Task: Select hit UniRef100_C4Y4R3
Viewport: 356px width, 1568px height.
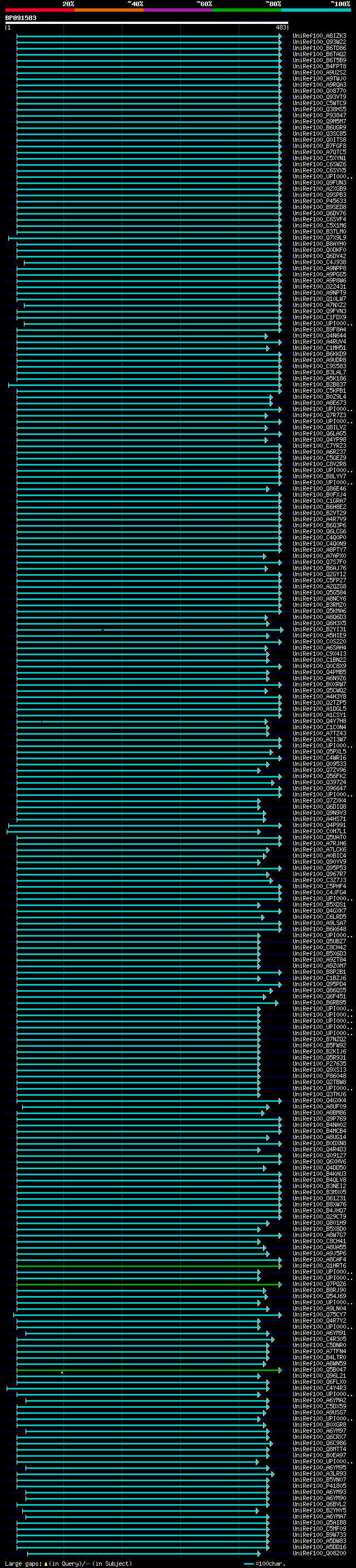Action: pos(319,1389)
